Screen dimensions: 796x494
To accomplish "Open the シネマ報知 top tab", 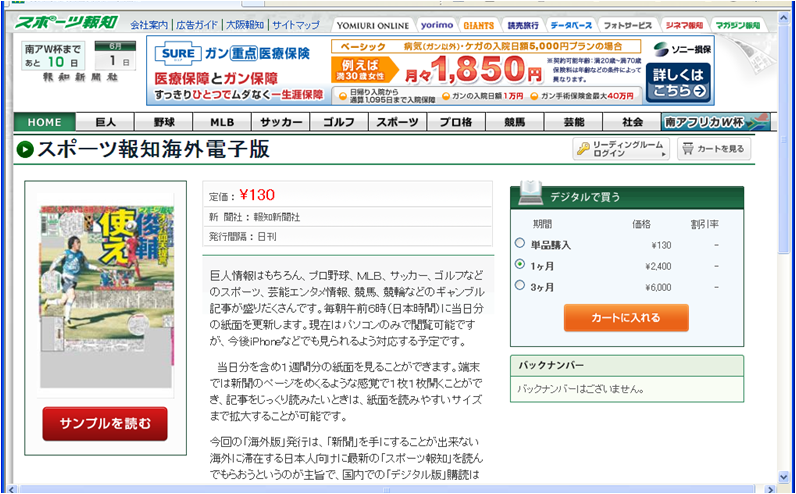I will click(x=684, y=25).
